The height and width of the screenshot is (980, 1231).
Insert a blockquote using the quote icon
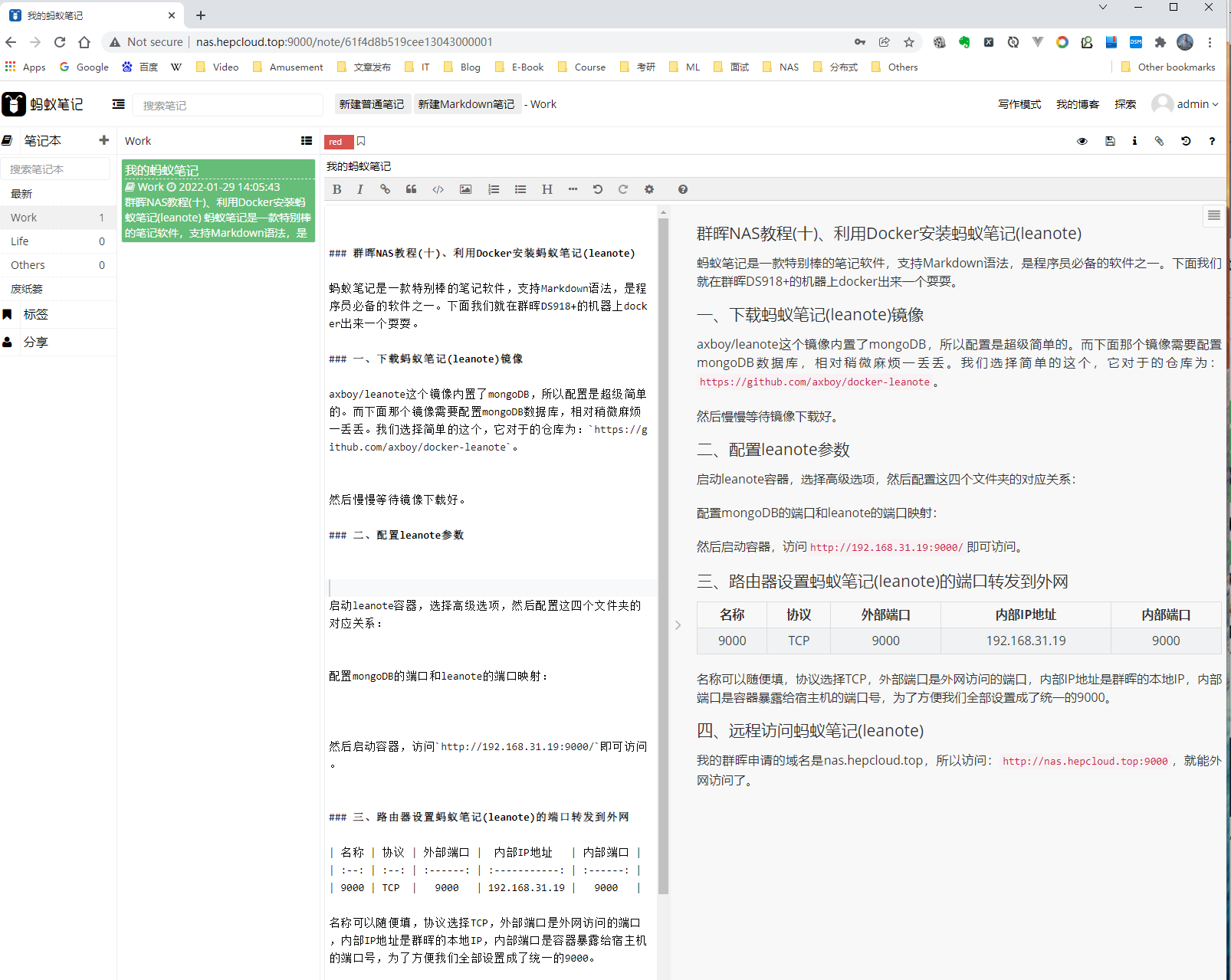(411, 189)
